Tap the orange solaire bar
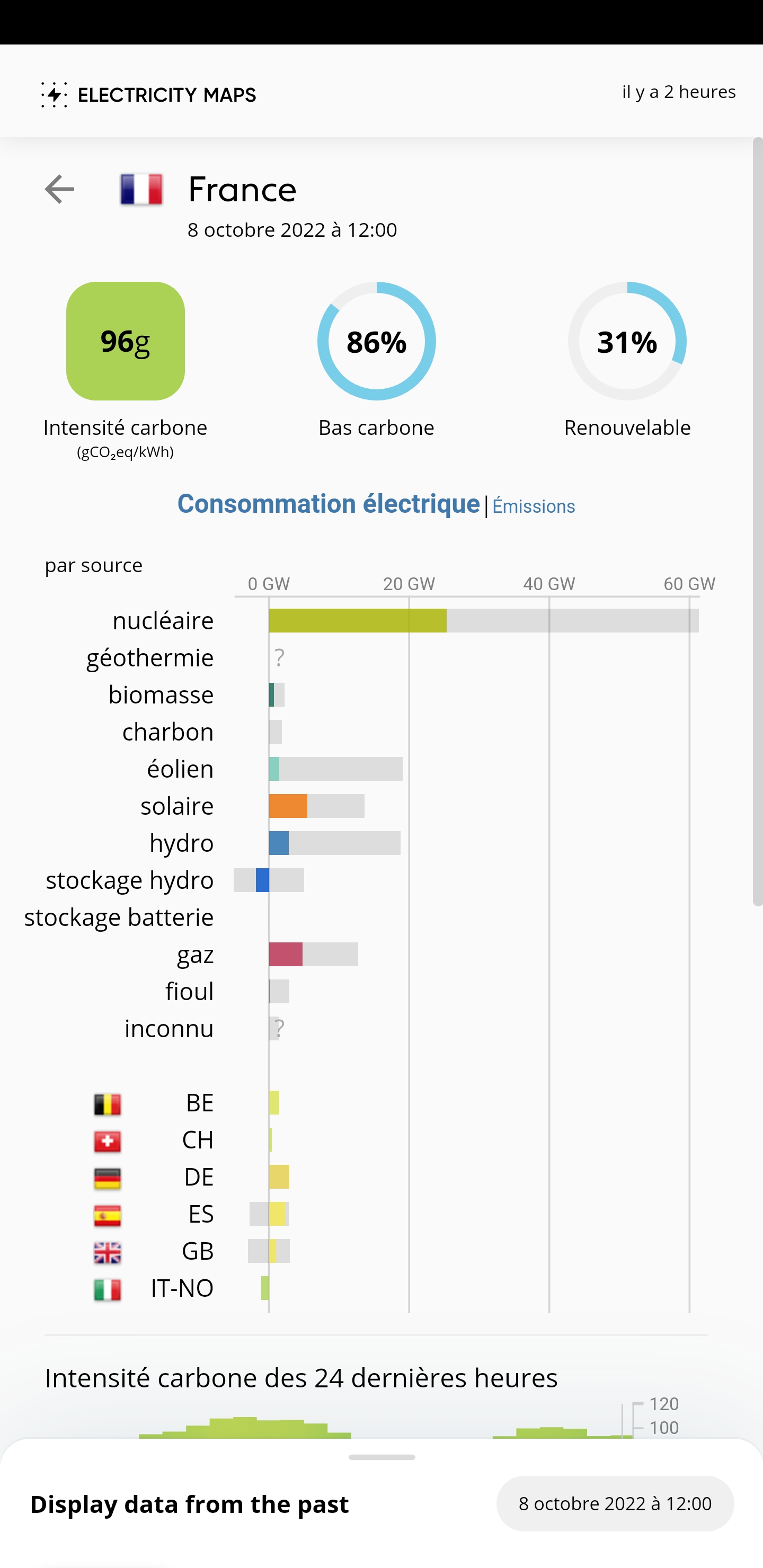 point(288,806)
